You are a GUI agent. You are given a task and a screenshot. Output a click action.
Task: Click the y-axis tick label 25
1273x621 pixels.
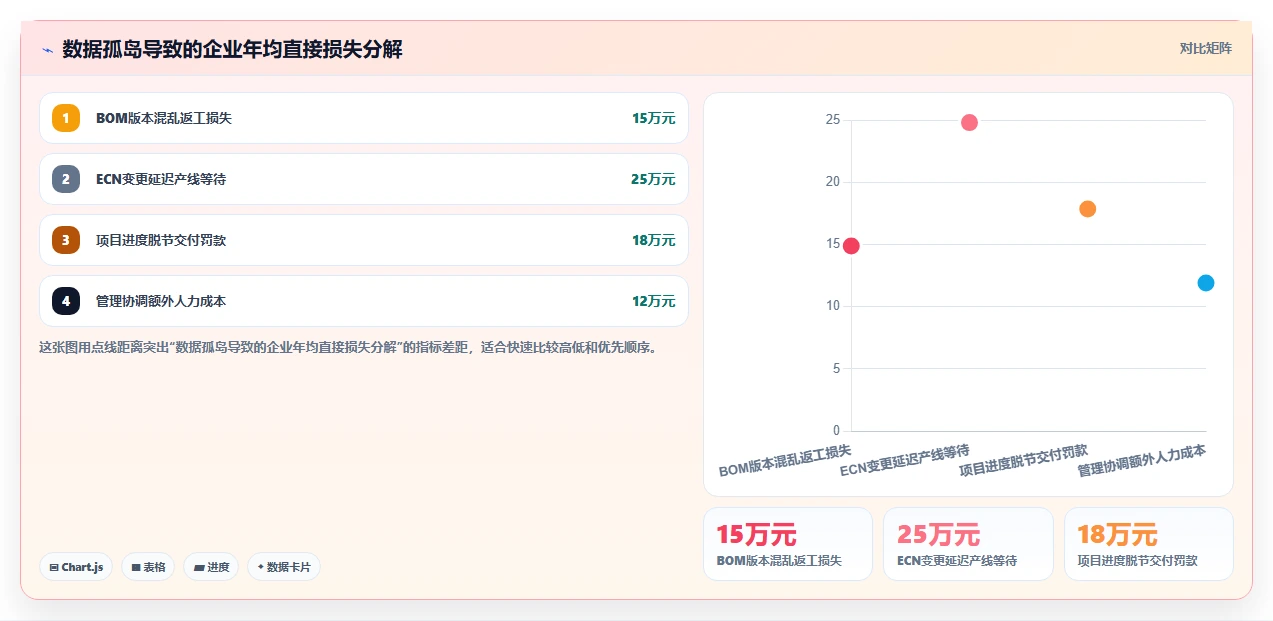pyautogui.click(x=832, y=120)
